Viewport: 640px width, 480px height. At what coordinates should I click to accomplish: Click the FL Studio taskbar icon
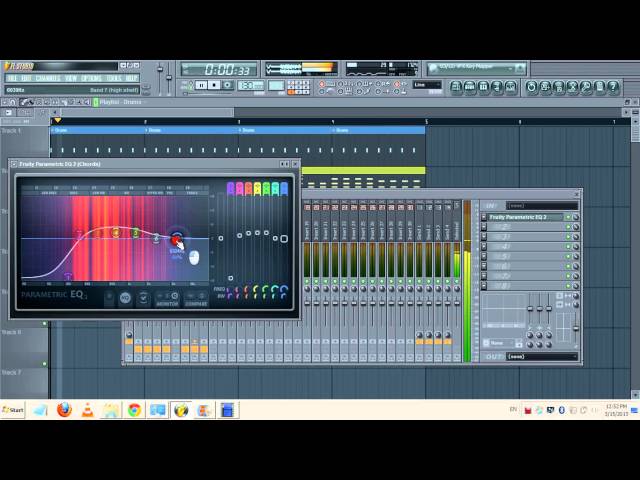(181, 410)
